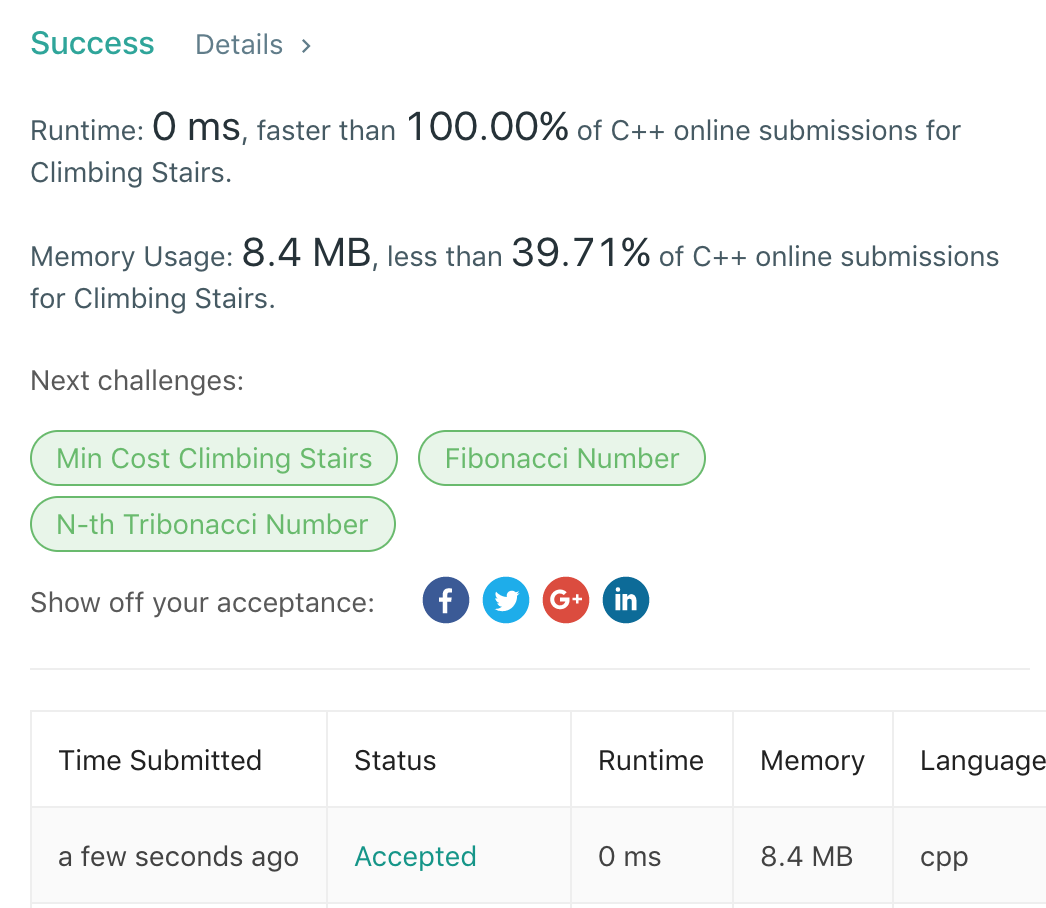Click the Runtime column header
The image size is (1046, 908).
[x=651, y=760]
